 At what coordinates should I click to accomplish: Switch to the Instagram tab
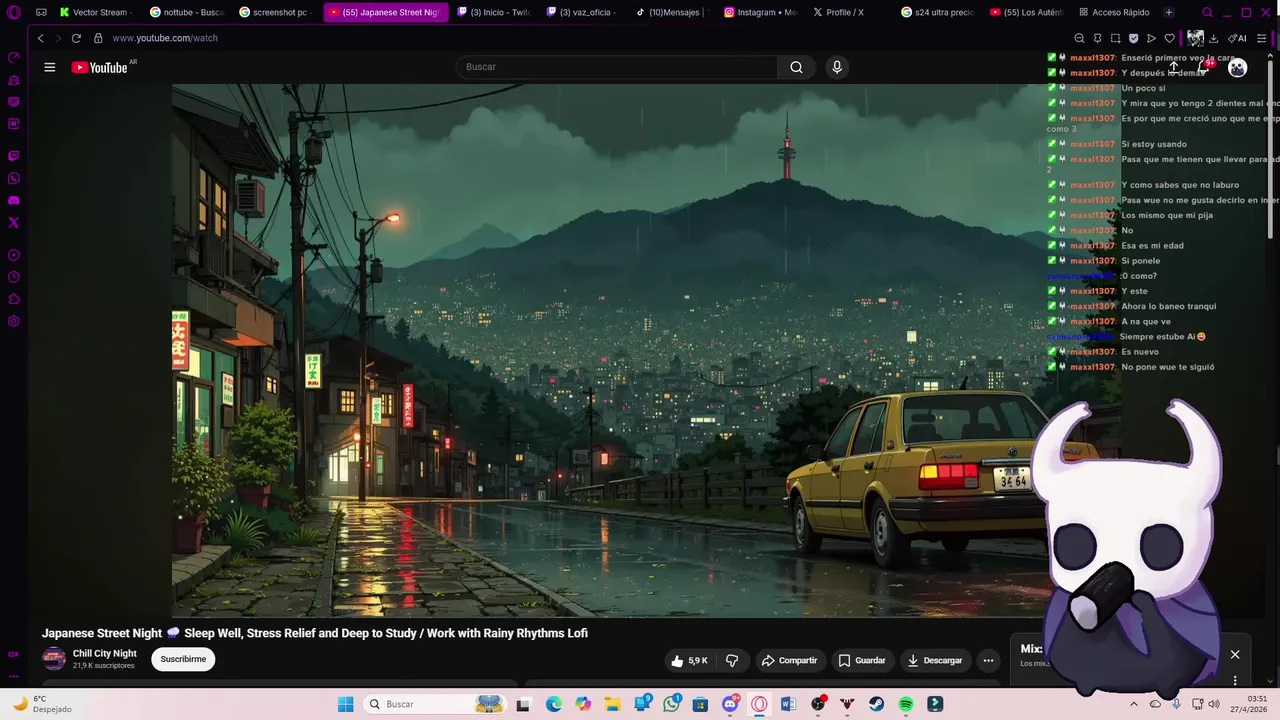click(x=761, y=12)
